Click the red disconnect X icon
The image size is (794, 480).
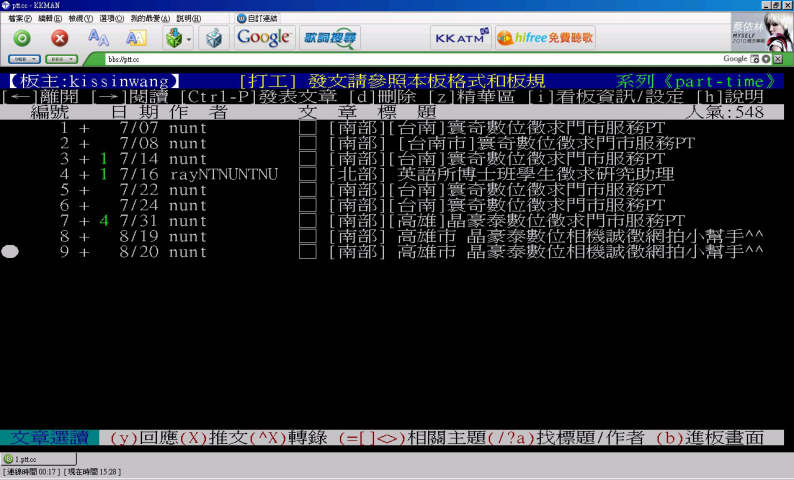[x=60, y=38]
